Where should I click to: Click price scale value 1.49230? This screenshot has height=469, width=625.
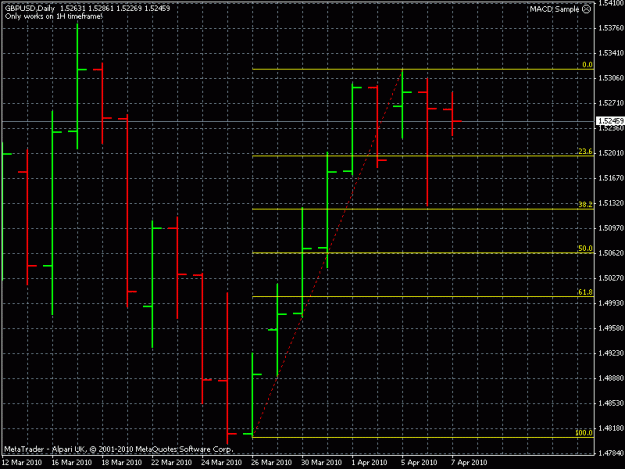611,353
